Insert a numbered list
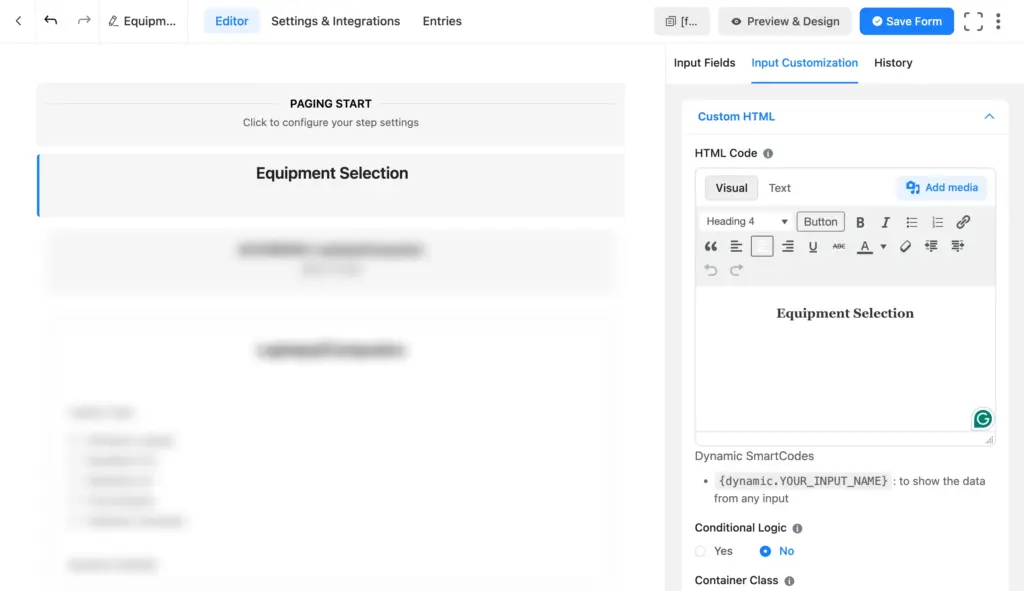Image resolution: width=1024 pixels, height=591 pixels. click(938, 222)
